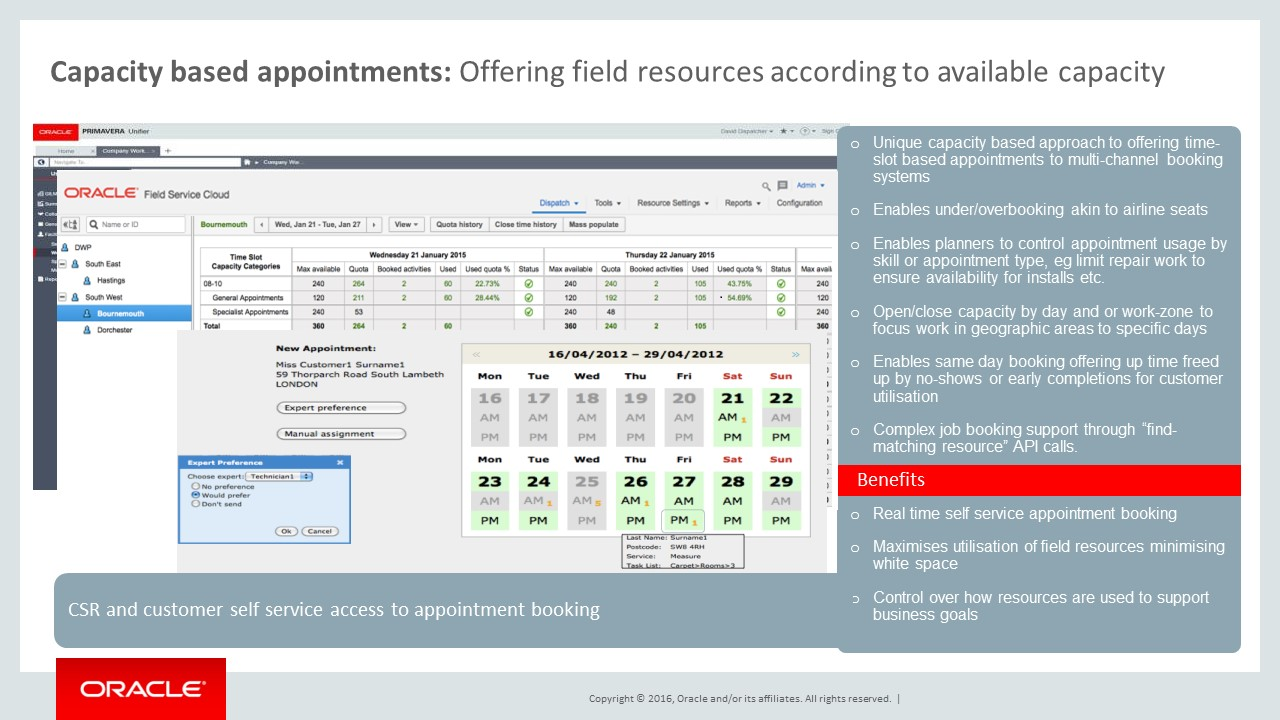
Task: Click the Expert preference button
Action: (x=341, y=408)
